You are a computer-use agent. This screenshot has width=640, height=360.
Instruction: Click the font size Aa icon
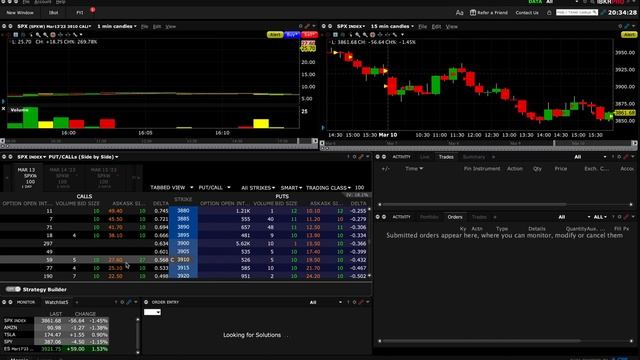[459, 13]
